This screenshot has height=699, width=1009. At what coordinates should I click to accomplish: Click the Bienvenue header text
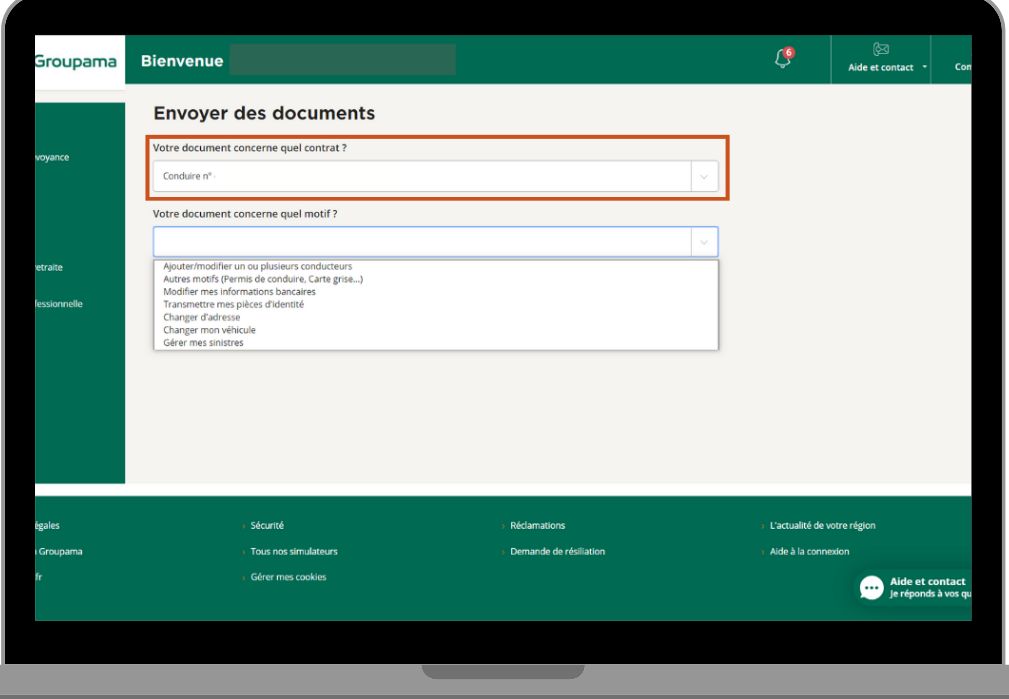click(x=182, y=61)
